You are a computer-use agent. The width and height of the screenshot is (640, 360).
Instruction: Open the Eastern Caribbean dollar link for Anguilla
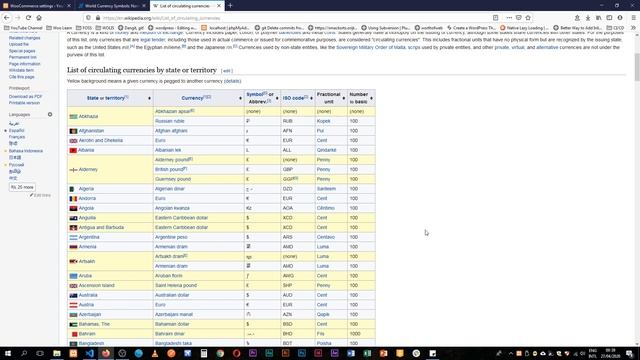coord(182,218)
